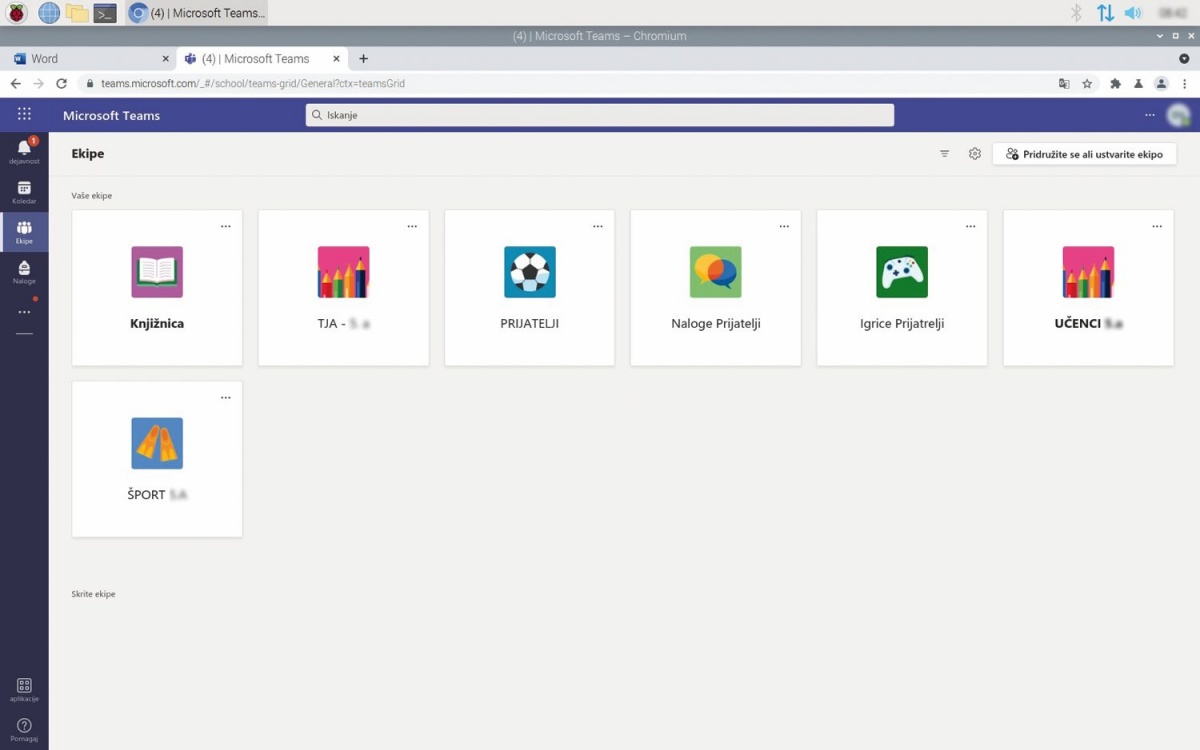The height and width of the screenshot is (750, 1200).
Task: Click Igrice Prijatrelji team name
Action: click(902, 324)
